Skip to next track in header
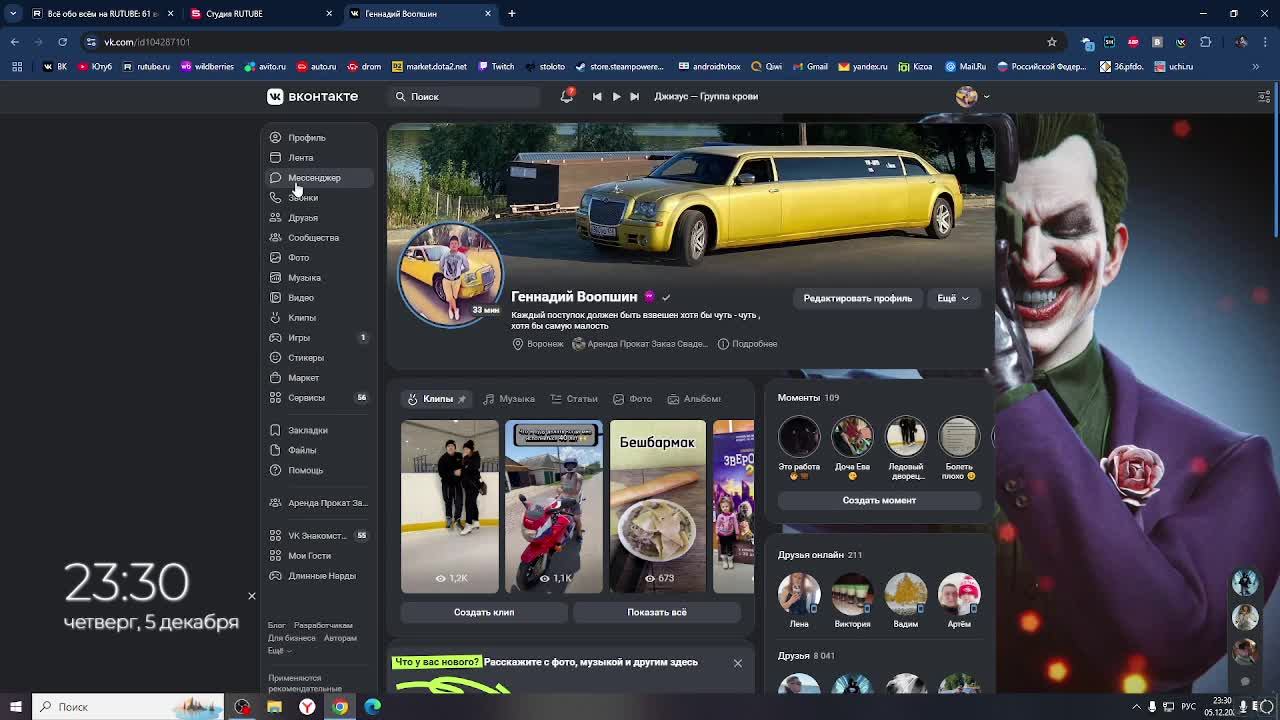The height and width of the screenshot is (720, 1280). [634, 96]
